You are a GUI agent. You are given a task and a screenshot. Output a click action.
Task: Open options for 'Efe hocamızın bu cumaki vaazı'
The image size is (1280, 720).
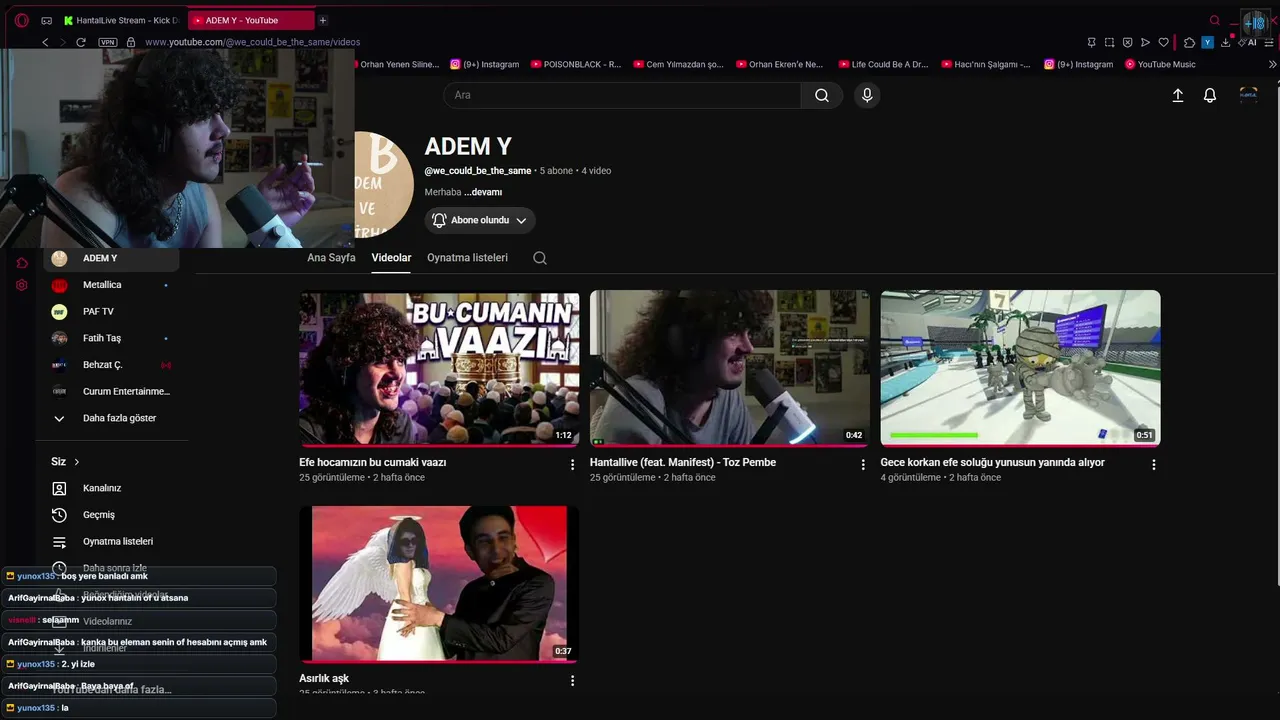(573, 465)
